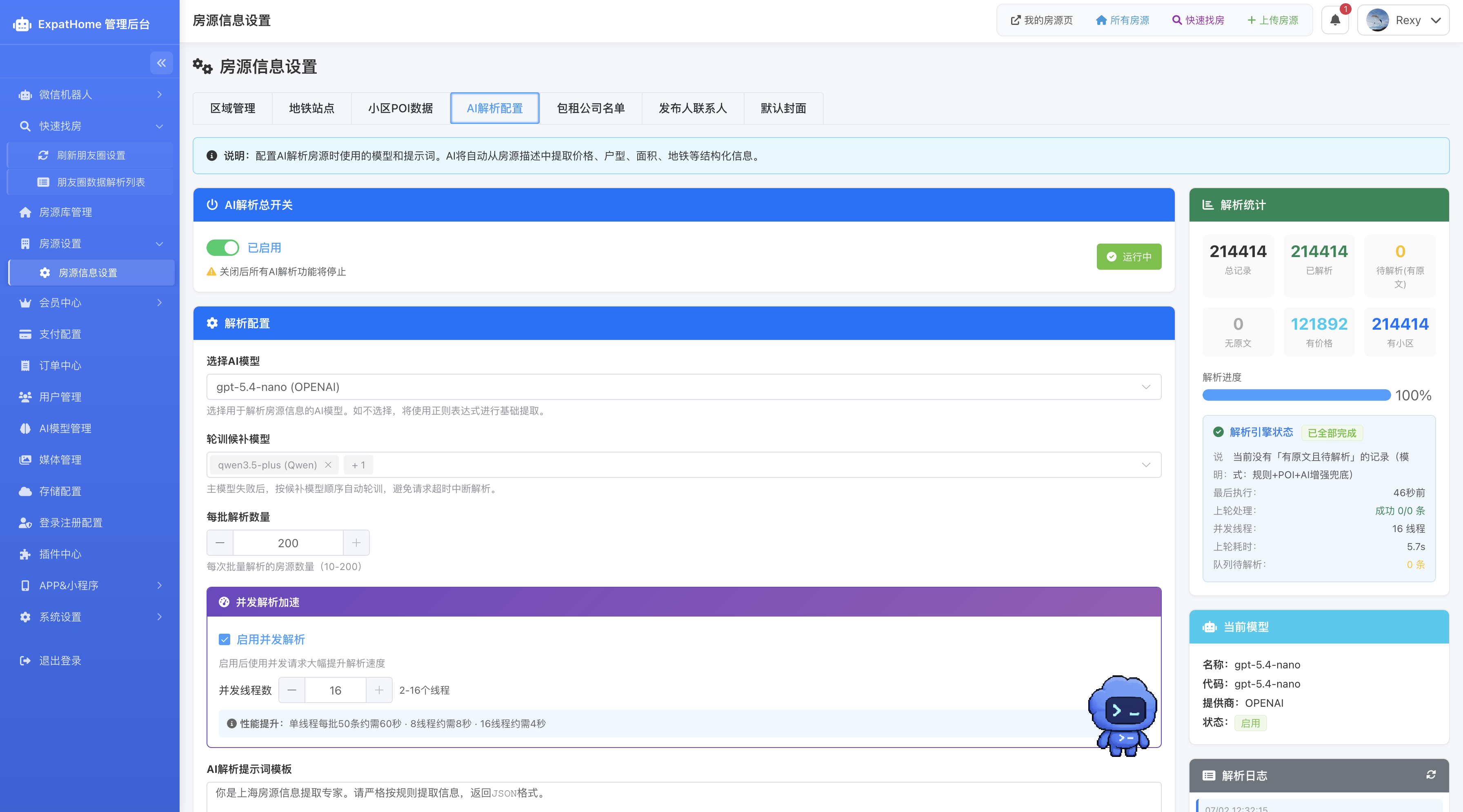This screenshot has height=812, width=1463.
Task: Click the 登录注册配置 user-lock icon
Action: point(25,522)
